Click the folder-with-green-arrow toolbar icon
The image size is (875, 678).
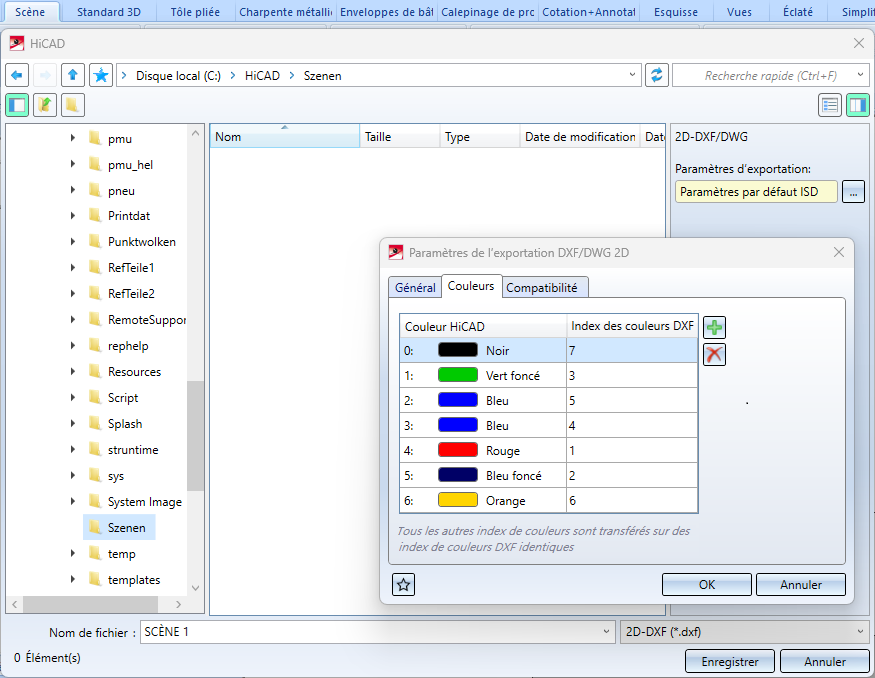tap(45, 105)
